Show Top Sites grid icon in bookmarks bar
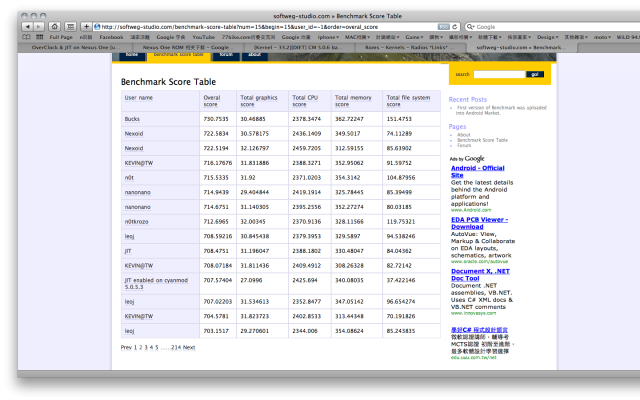Image resolution: width=640 pixels, height=400 pixels. click(40, 37)
